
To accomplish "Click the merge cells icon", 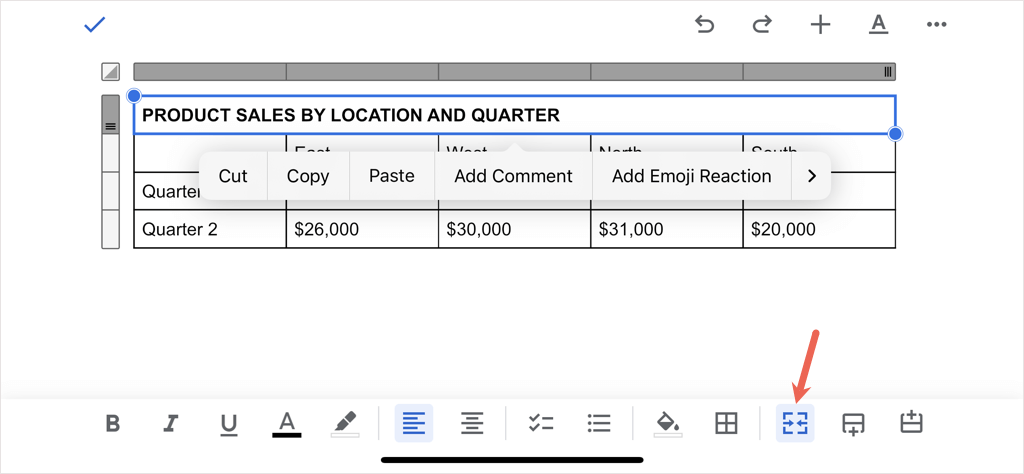I will click(797, 424).
